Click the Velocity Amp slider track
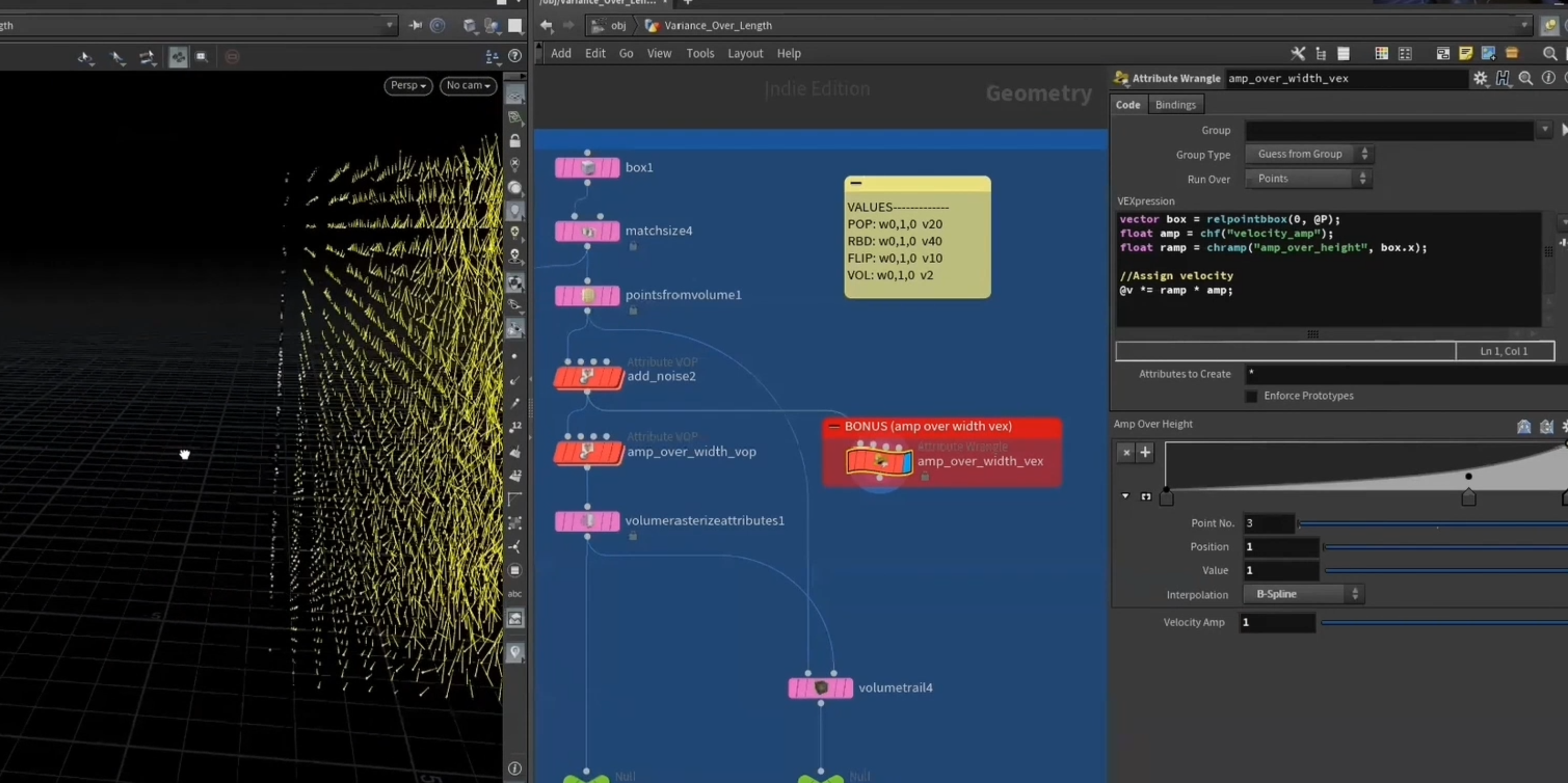The image size is (1568, 783). click(x=1444, y=623)
